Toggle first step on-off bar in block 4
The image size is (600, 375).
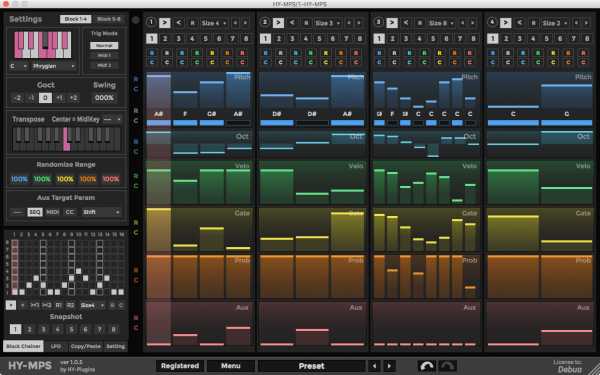coord(513,123)
